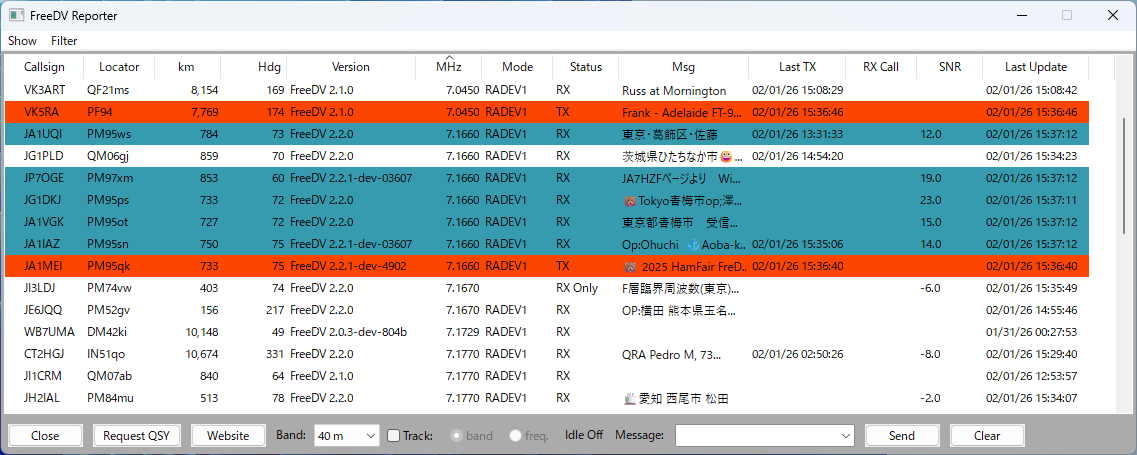
Task: Sort by the Msg column header
Action: coord(683,67)
